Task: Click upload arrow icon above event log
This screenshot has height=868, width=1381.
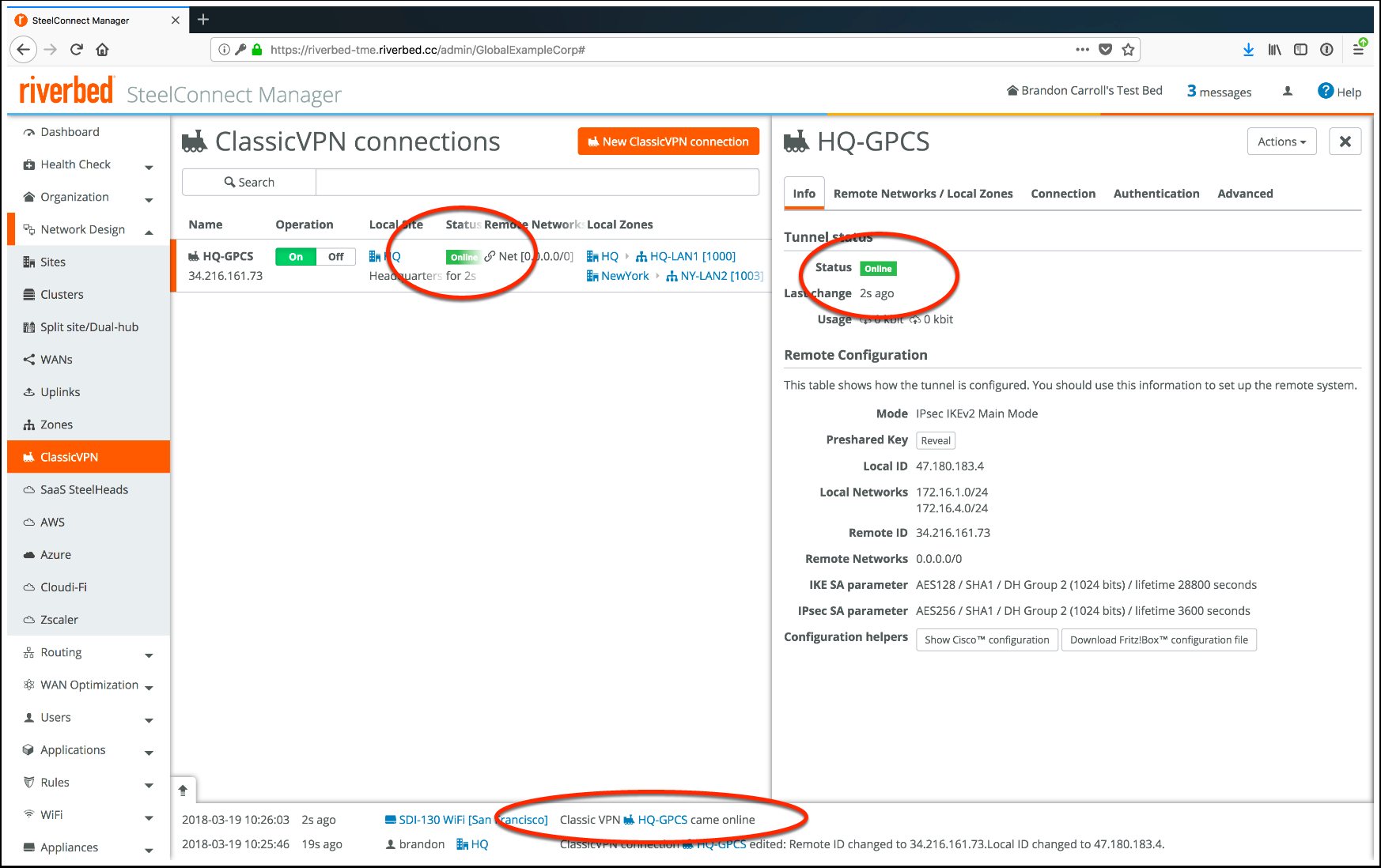Action: 183,790
